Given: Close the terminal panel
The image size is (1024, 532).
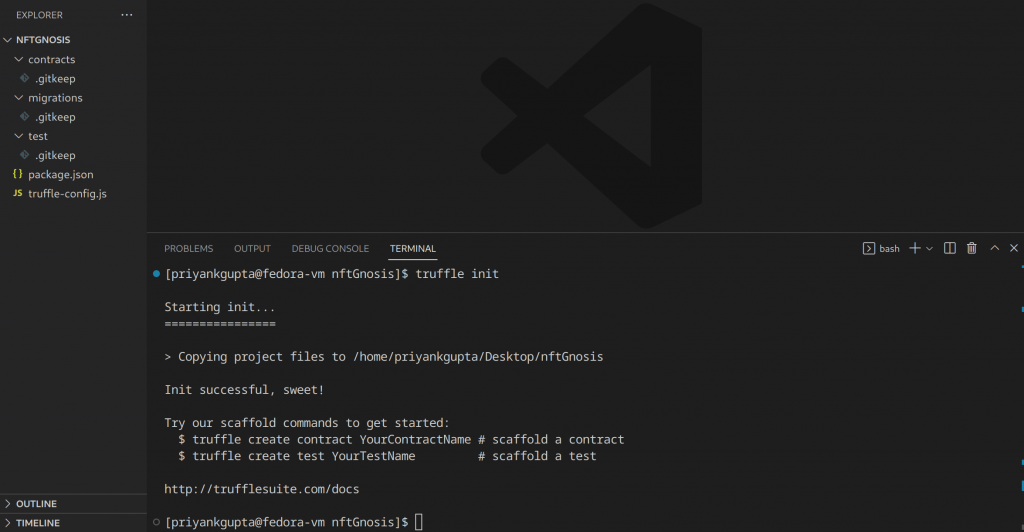Looking at the screenshot, I should [1013, 248].
